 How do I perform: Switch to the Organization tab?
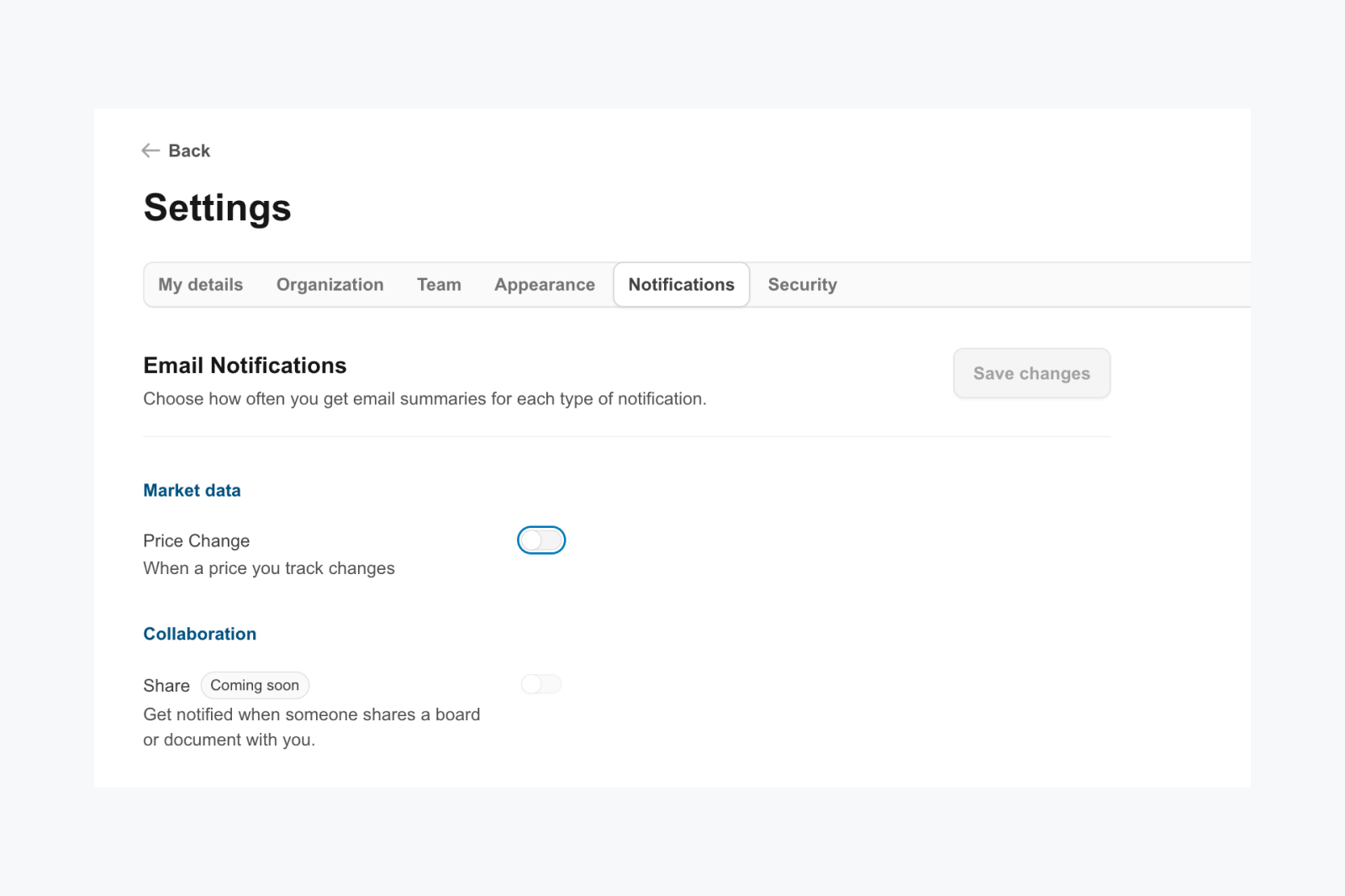pos(330,285)
